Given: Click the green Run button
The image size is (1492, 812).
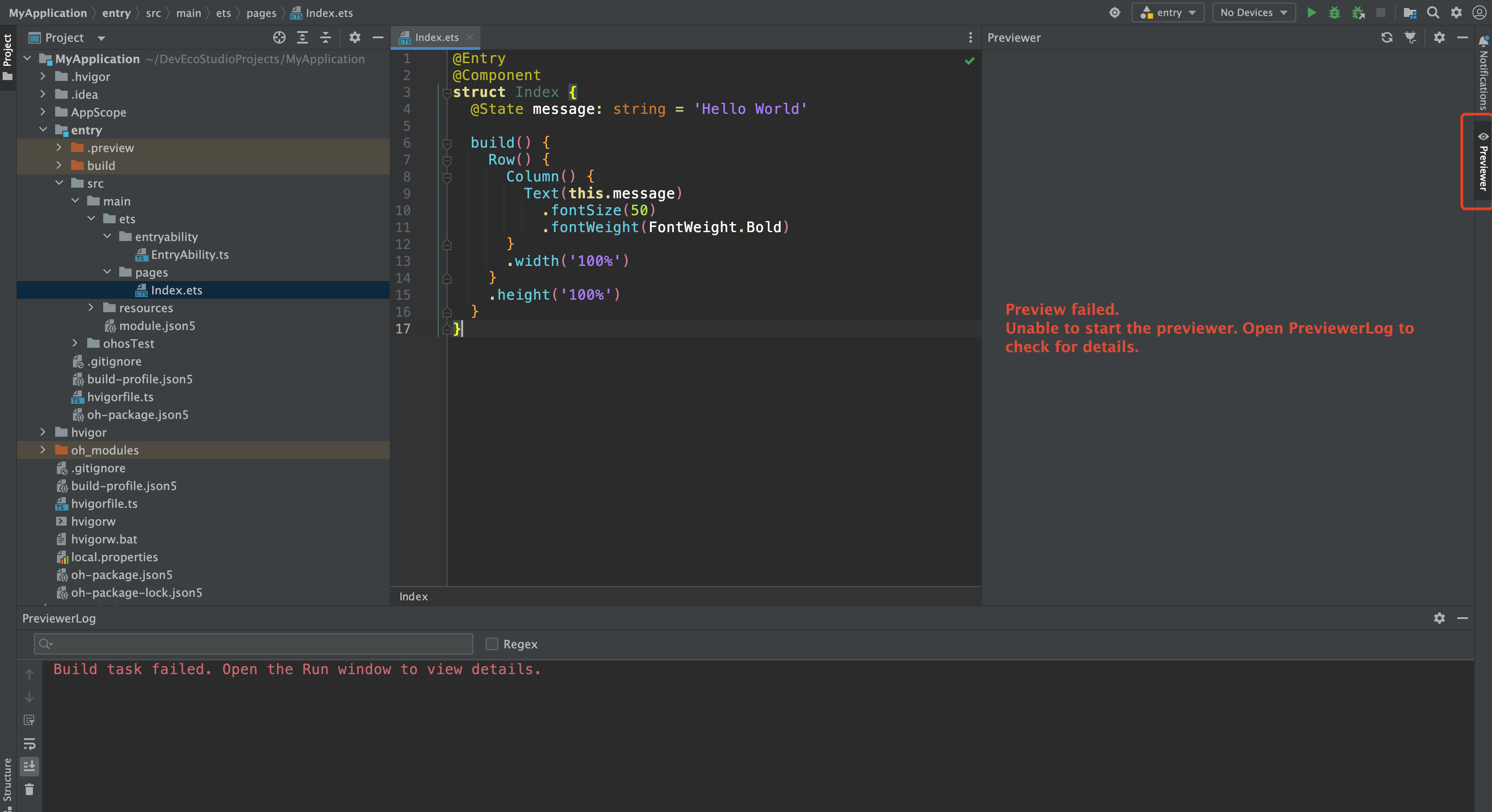Looking at the screenshot, I should click(1311, 13).
